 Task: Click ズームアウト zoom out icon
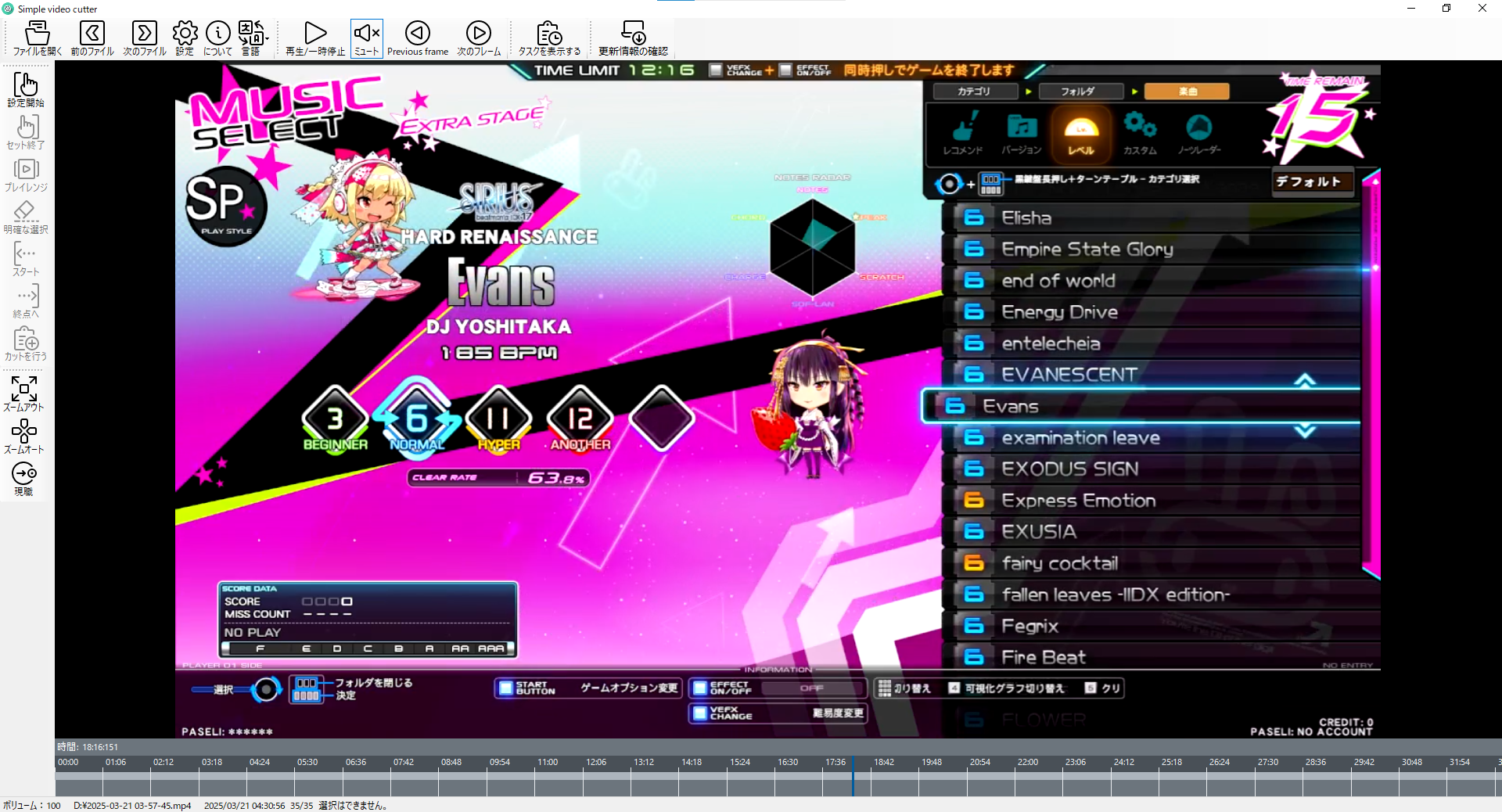tap(23, 393)
